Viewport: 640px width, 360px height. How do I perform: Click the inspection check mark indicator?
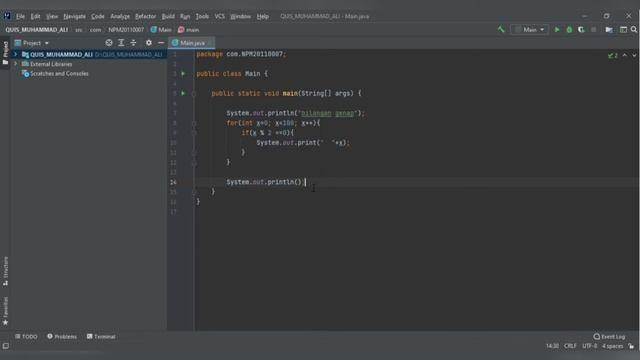click(613, 55)
